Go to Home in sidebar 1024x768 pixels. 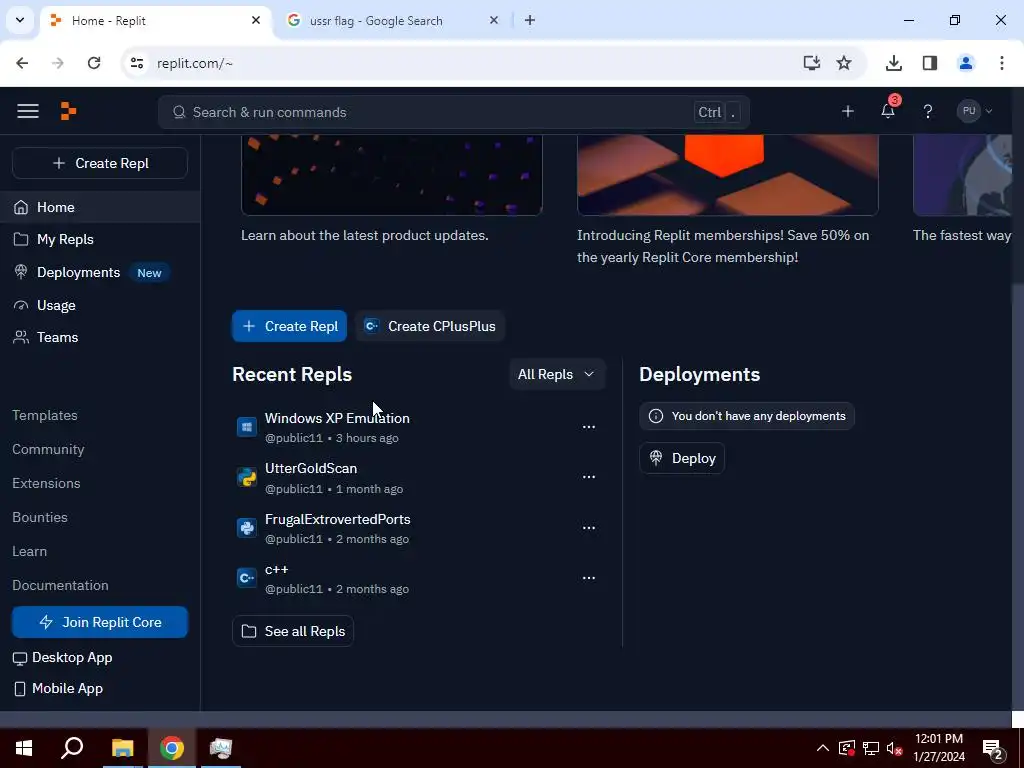(x=100, y=207)
